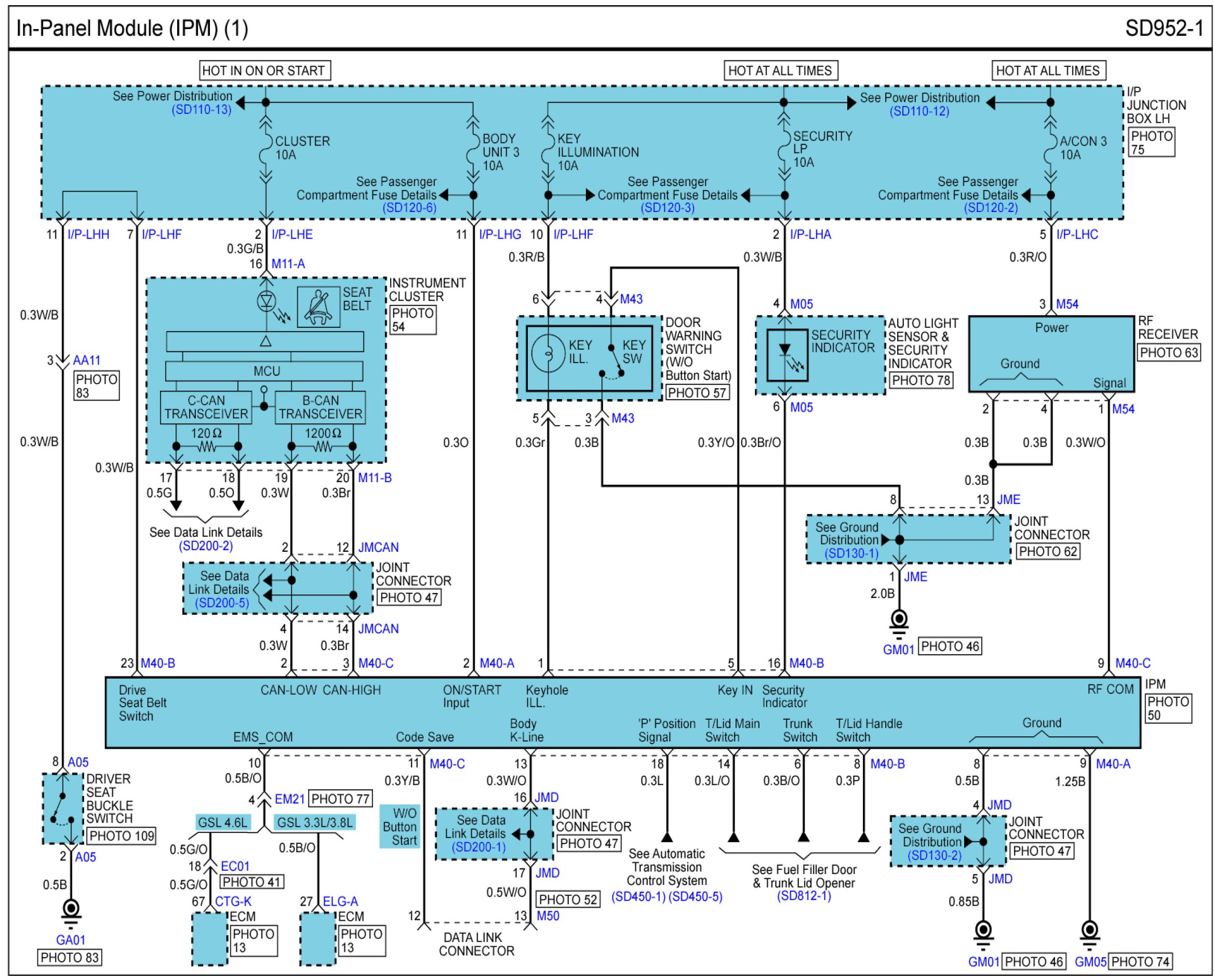Open the SD110-13 power distribution link
The image size is (1214, 980).
click(x=202, y=110)
